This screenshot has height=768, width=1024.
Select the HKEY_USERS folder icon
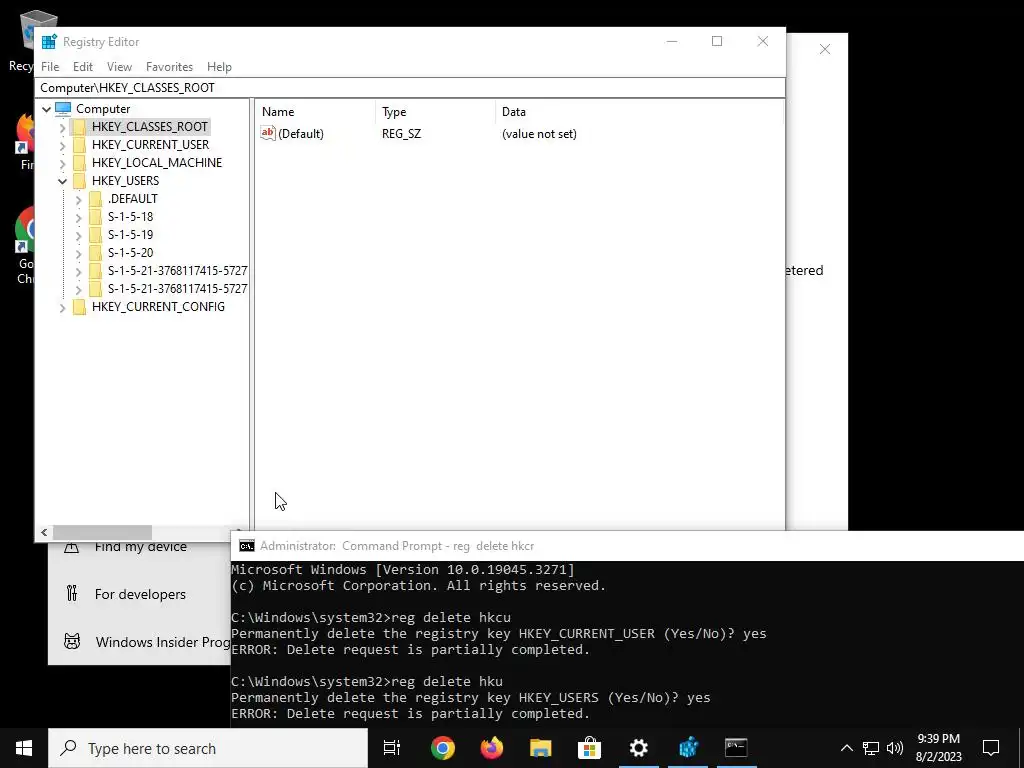point(79,180)
